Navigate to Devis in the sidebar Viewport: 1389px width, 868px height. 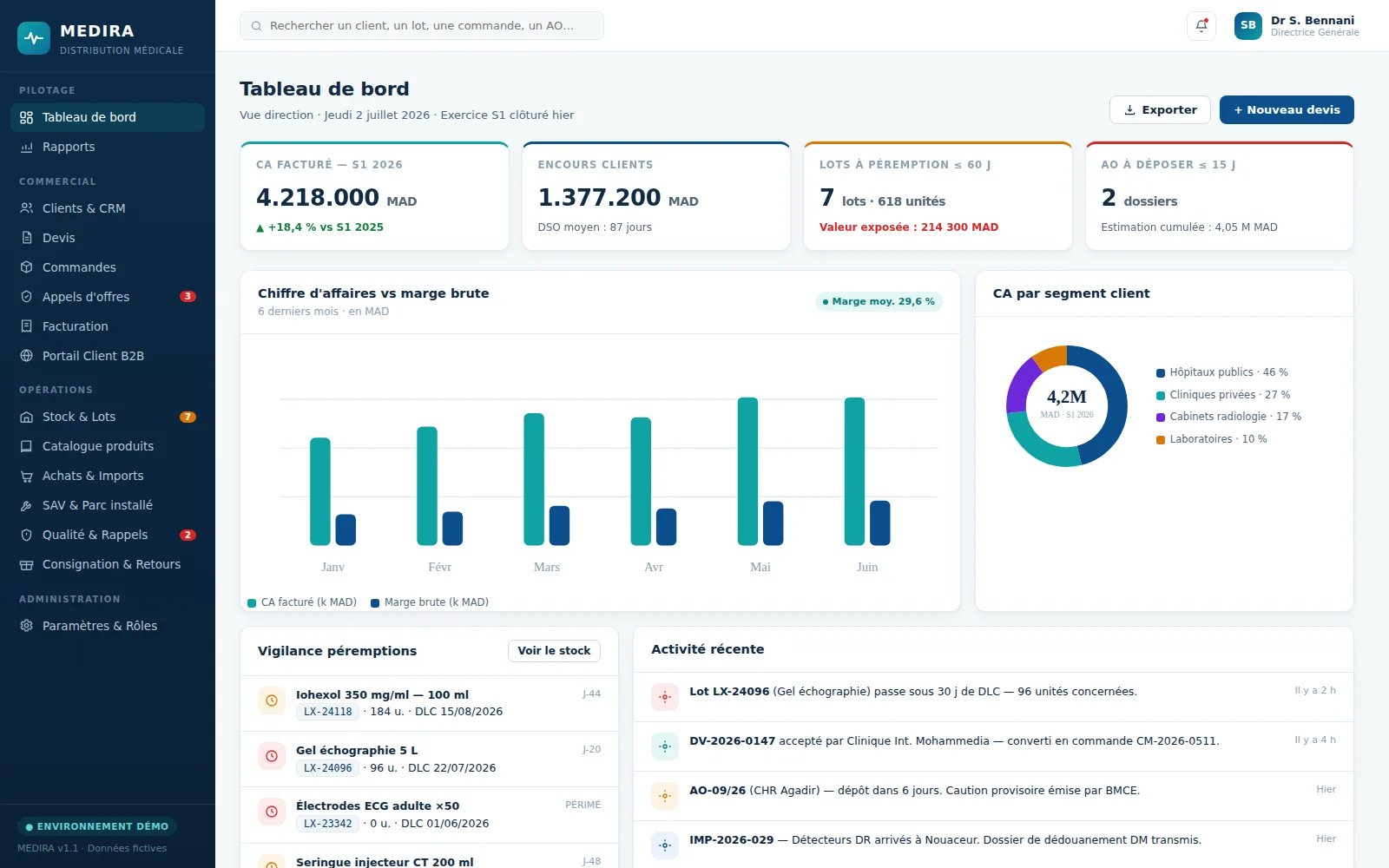[x=108, y=238]
